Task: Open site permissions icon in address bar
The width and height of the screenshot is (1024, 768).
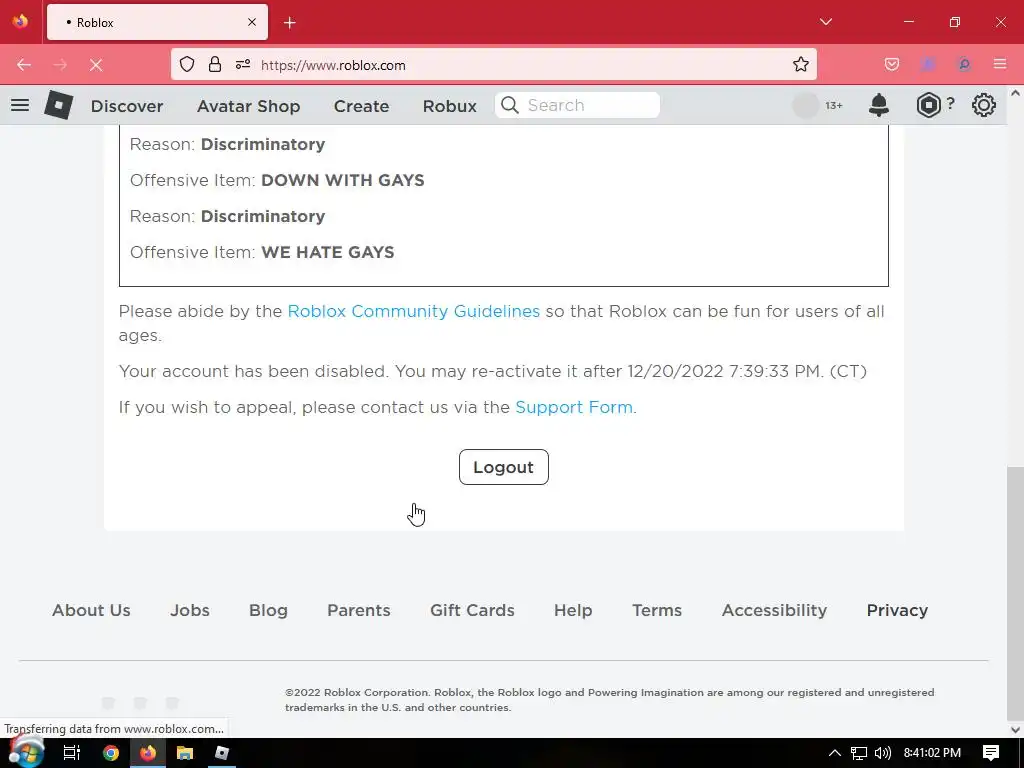Action: (x=243, y=65)
